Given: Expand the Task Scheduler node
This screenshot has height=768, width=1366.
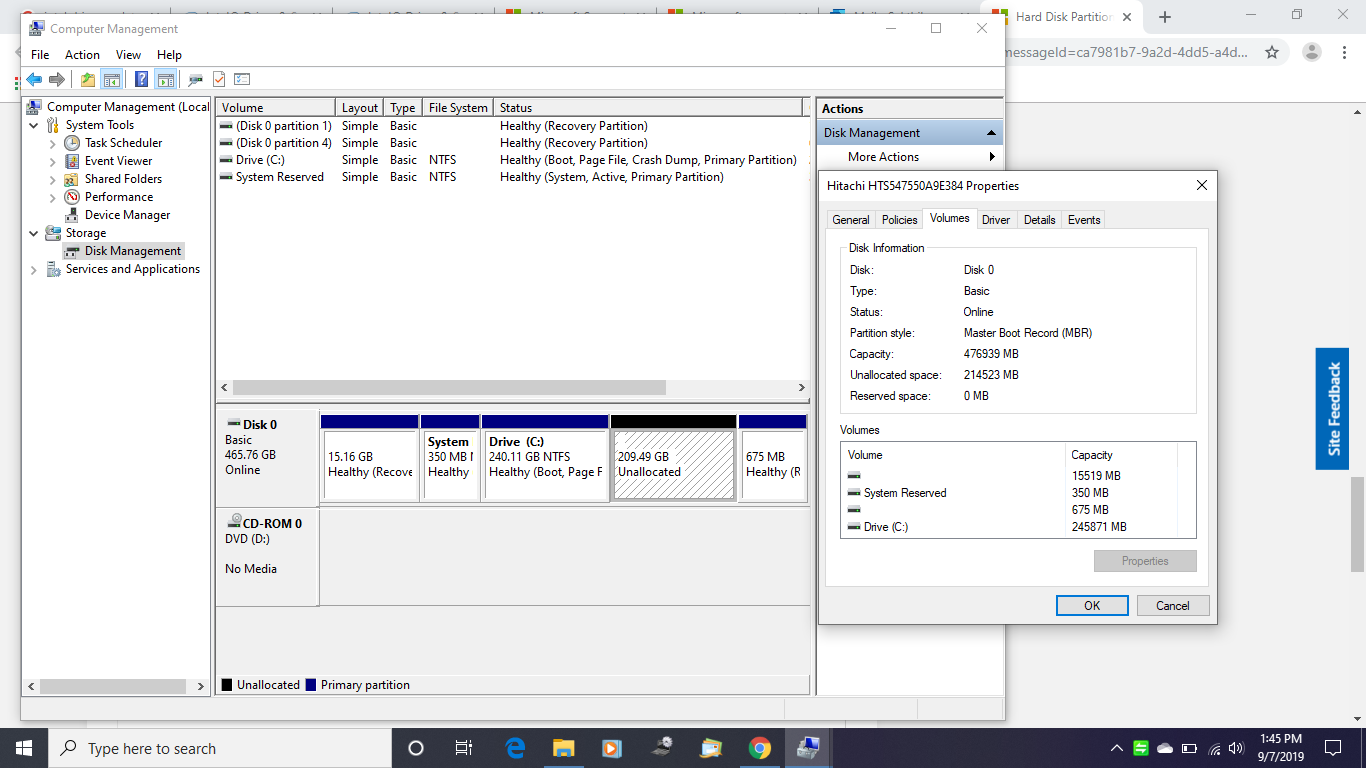Looking at the screenshot, I should [x=53, y=143].
